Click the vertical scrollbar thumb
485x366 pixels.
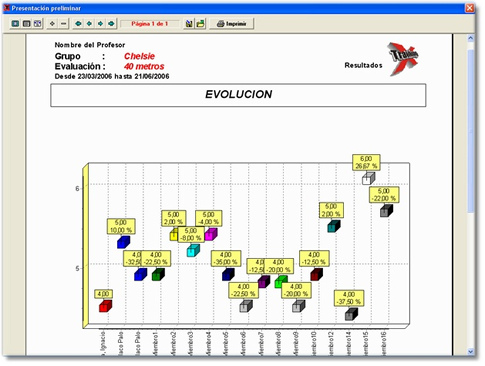(471, 131)
